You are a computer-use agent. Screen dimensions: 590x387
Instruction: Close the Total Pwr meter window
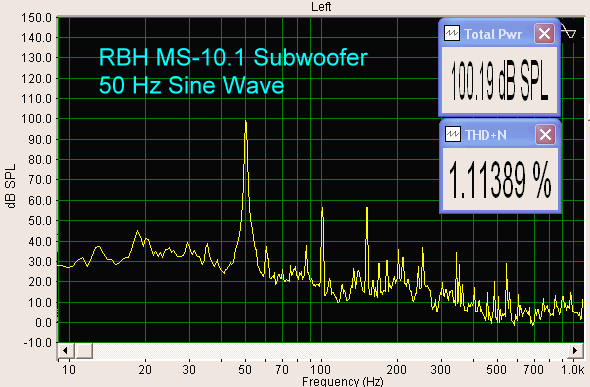point(544,34)
